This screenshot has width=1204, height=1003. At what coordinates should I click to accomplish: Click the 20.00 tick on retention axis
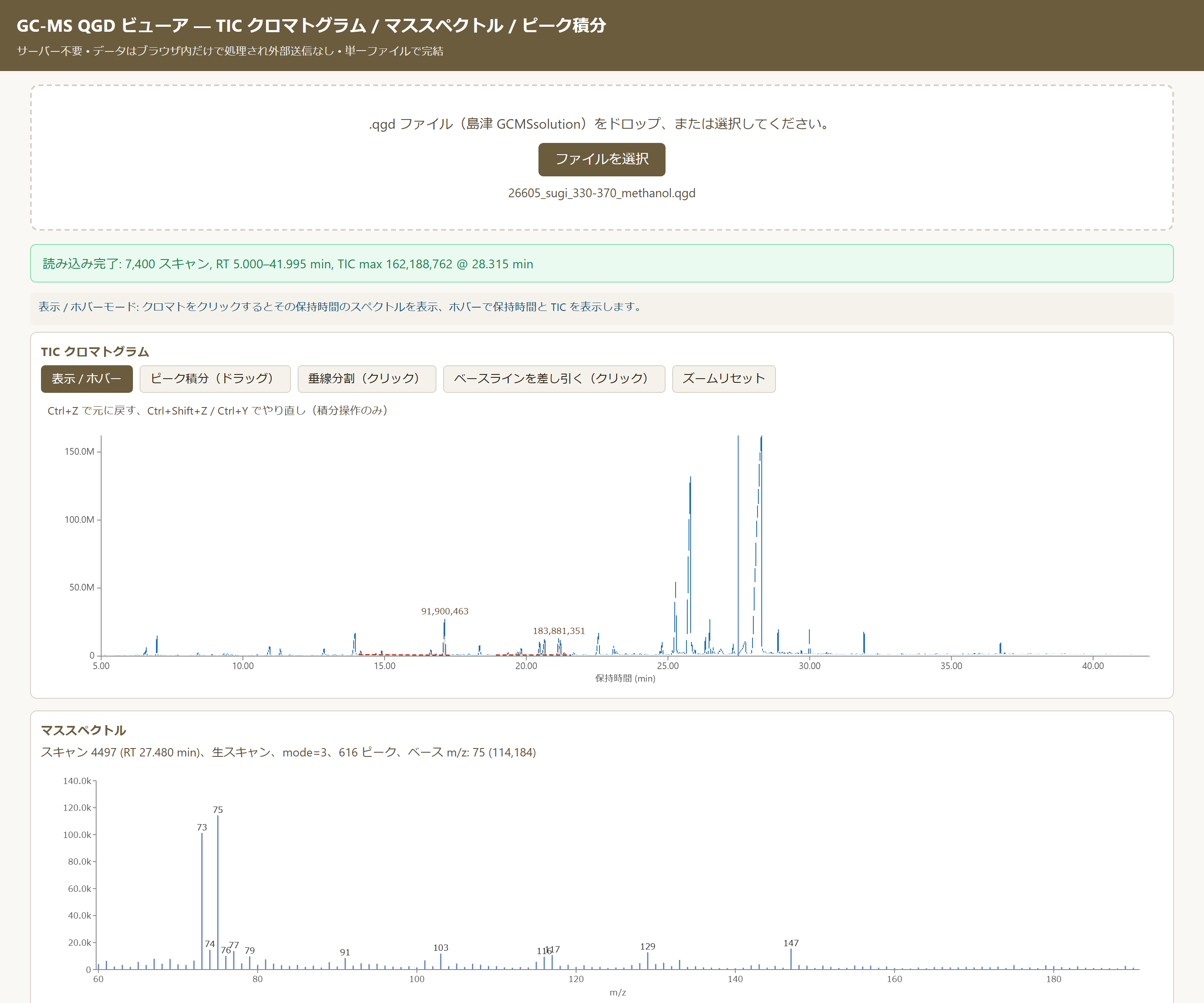[526, 665]
